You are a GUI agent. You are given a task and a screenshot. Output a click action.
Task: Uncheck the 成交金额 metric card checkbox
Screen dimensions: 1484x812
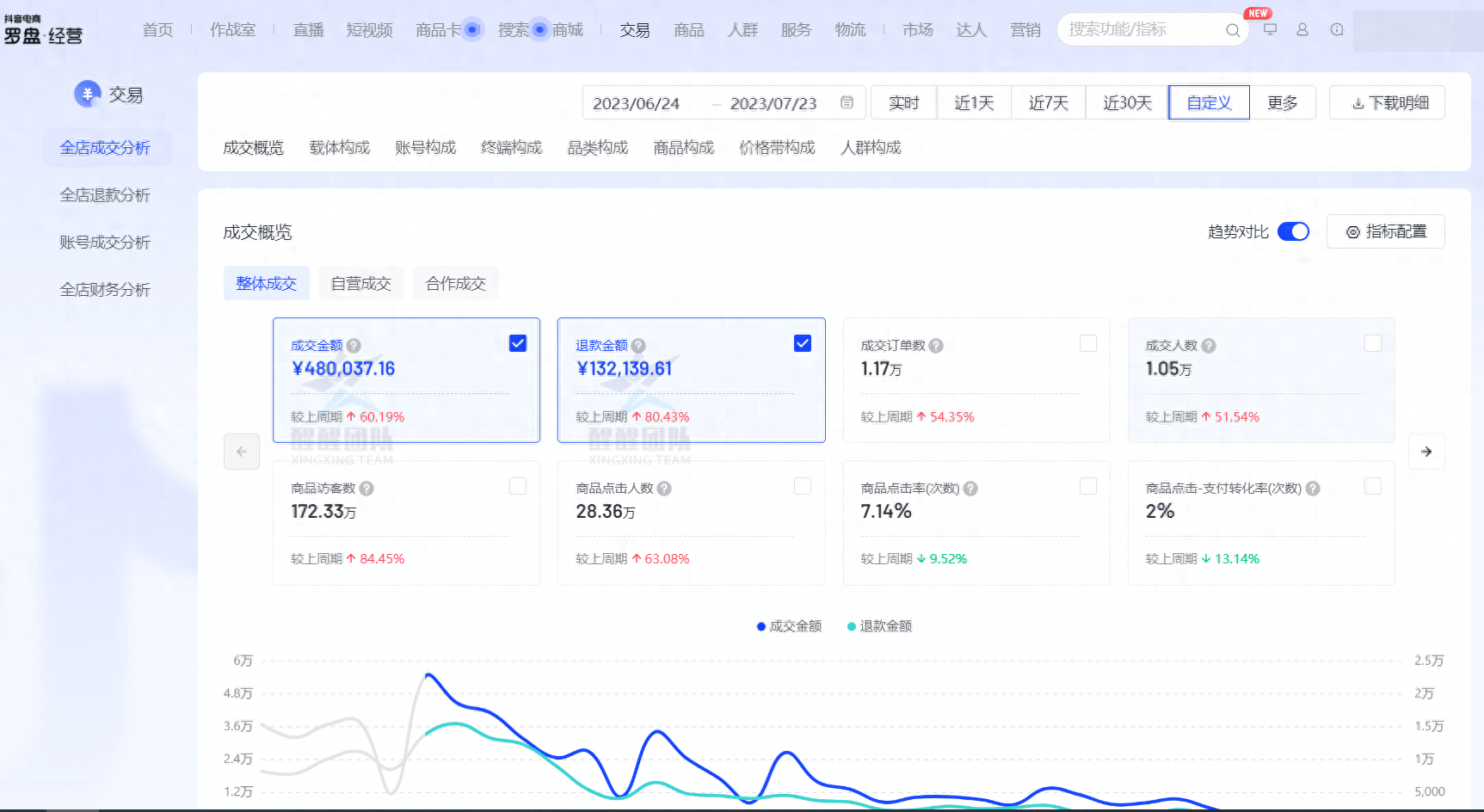pyautogui.click(x=517, y=342)
